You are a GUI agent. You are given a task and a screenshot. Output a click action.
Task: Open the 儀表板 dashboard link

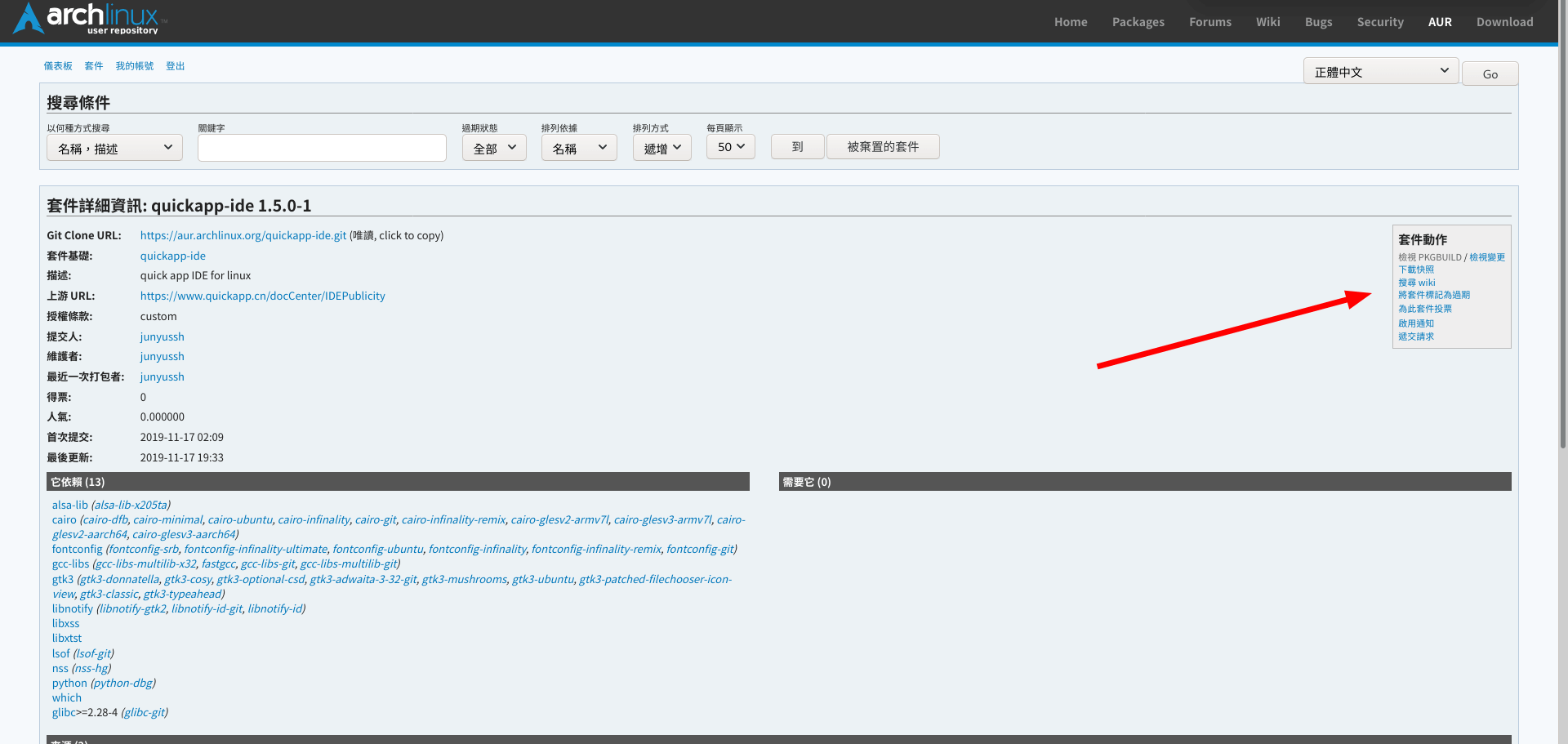pos(58,66)
